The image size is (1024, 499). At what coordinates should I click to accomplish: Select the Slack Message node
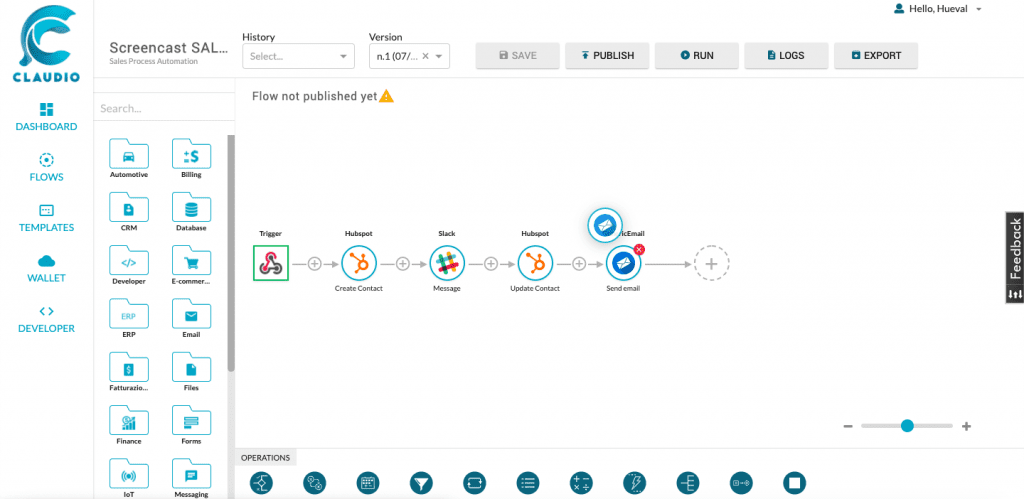tap(447, 263)
